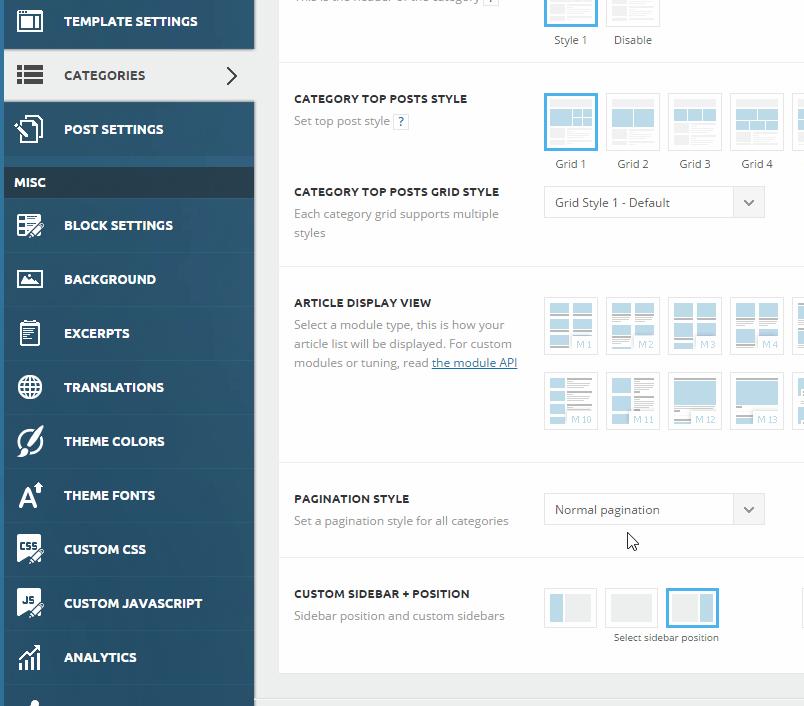Choose Grid 2 top posts style

[633, 122]
